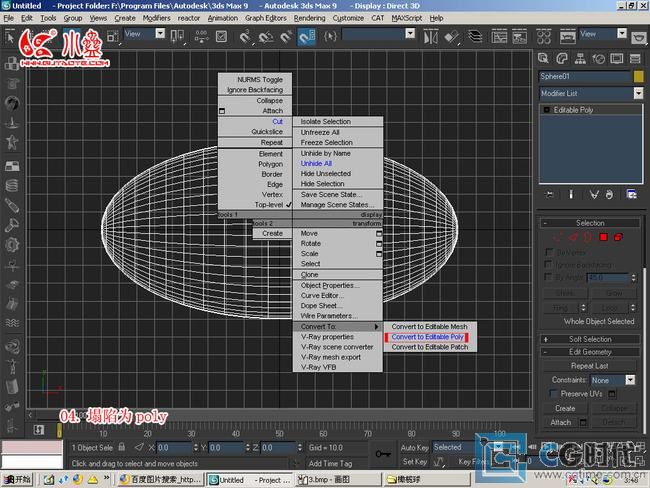Switch to the Create command panel tab
The height and width of the screenshot is (488, 650).
[x=543, y=59]
